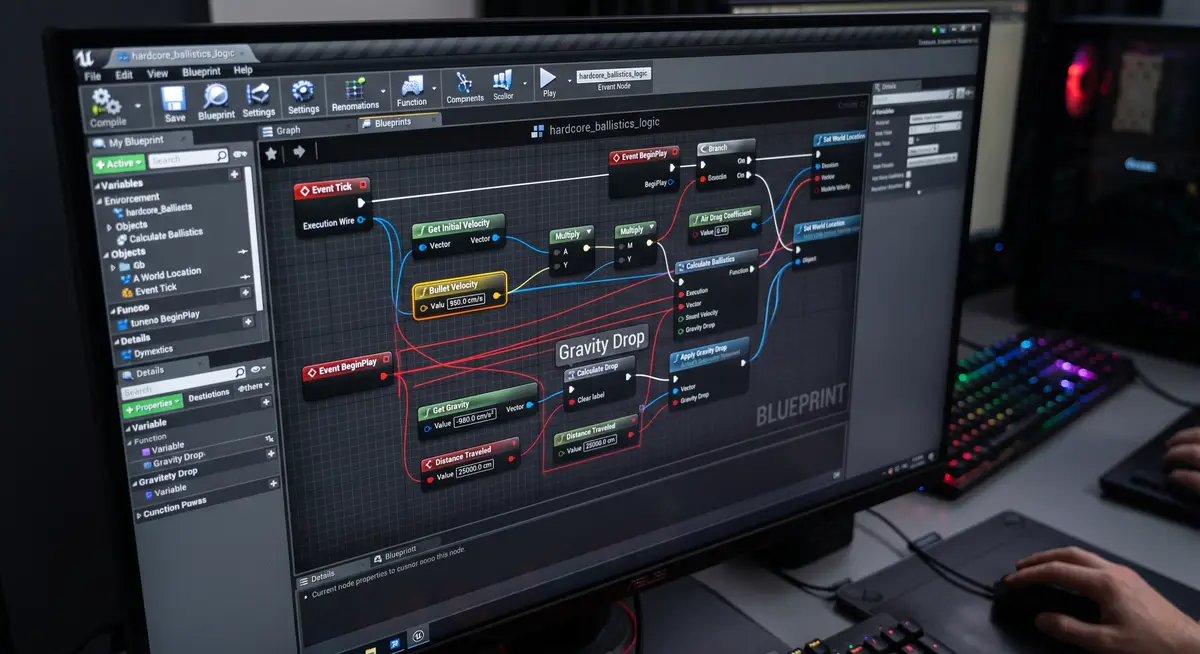
Task: Click the Calculate Ballistics tree item icon
Action: tap(122, 238)
